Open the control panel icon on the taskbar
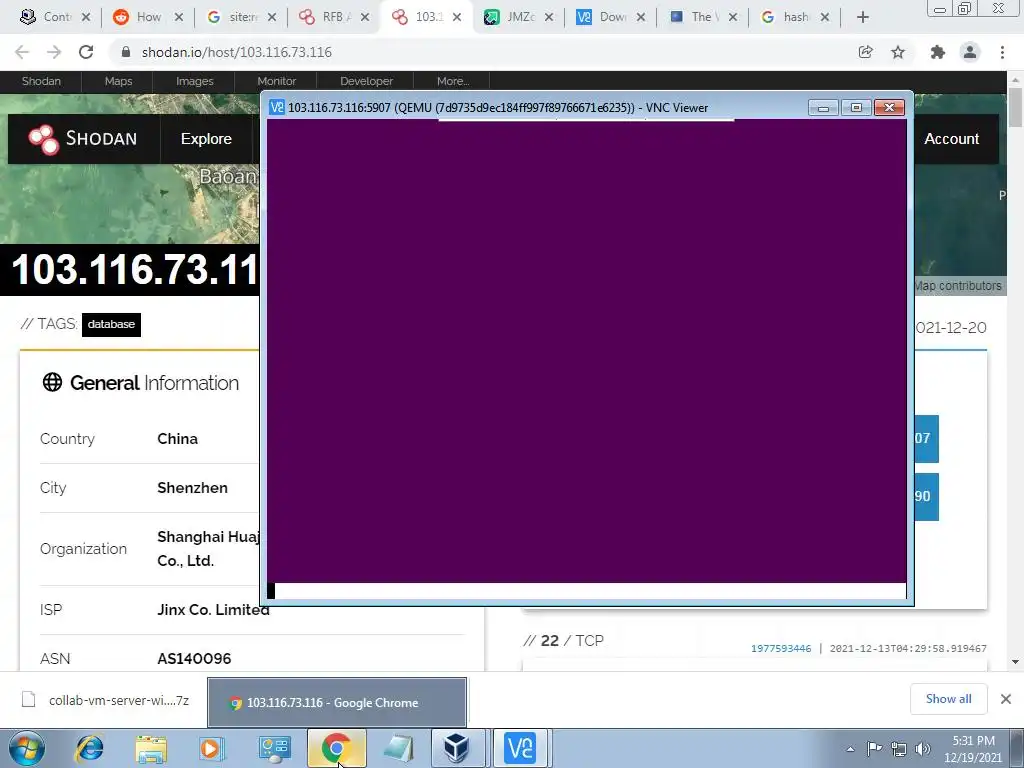Image resolution: width=1024 pixels, height=768 pixels. tap(274, 748)
